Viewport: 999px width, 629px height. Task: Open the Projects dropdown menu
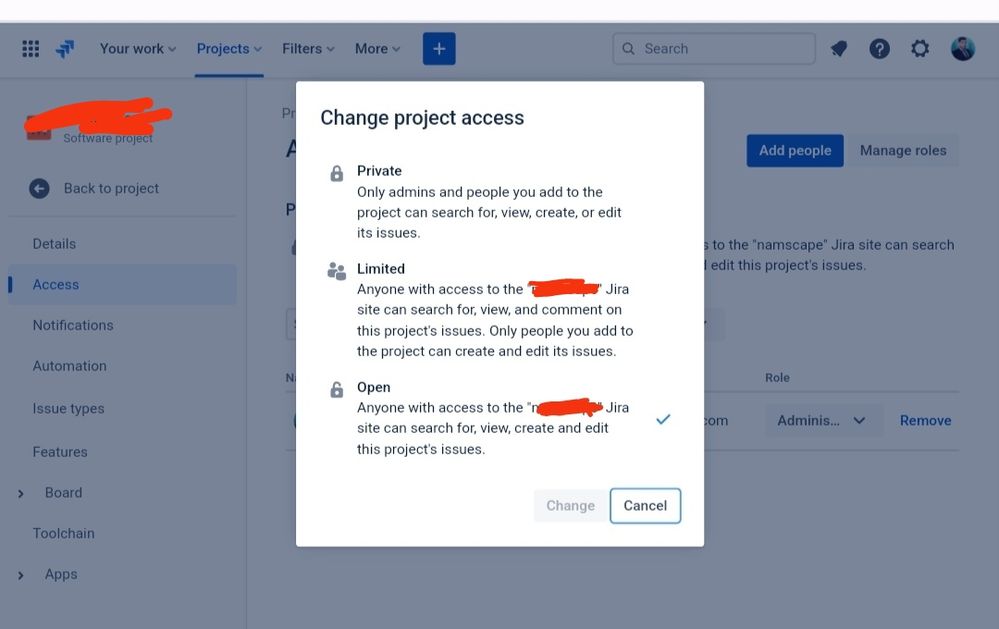[x=229, y=49]
